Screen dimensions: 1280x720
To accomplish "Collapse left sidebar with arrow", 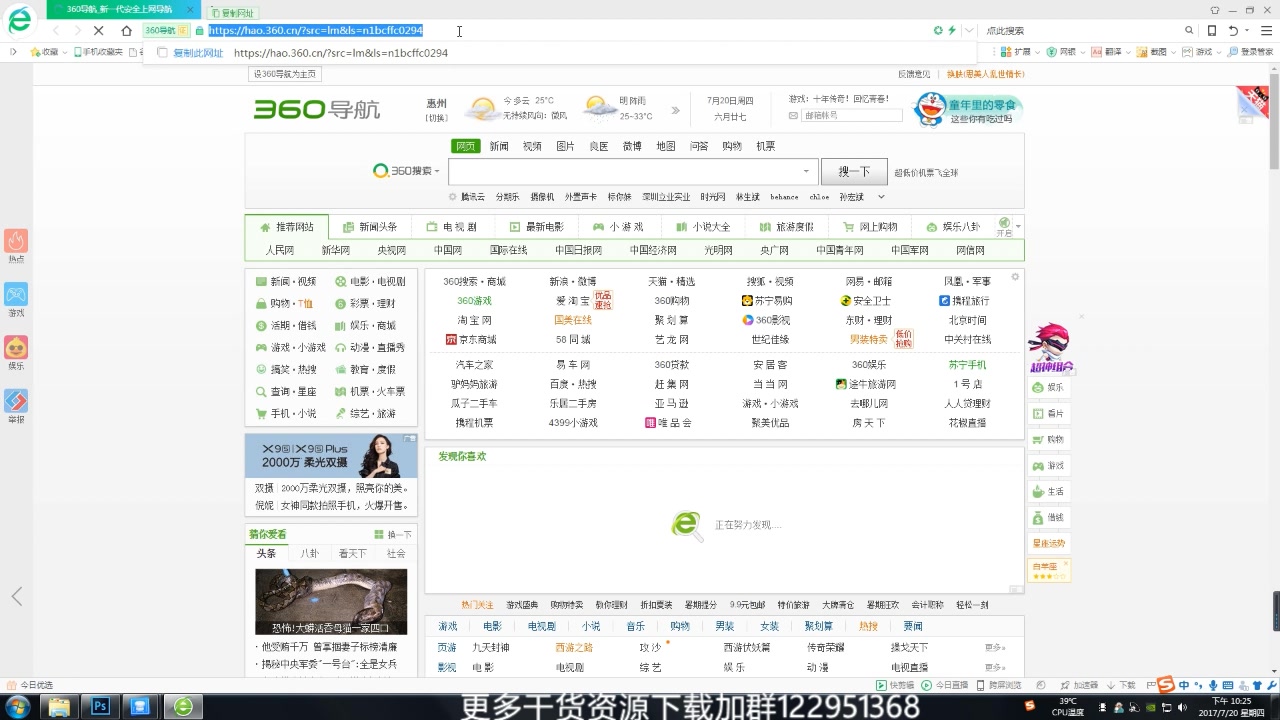I will tap(16, 596).
